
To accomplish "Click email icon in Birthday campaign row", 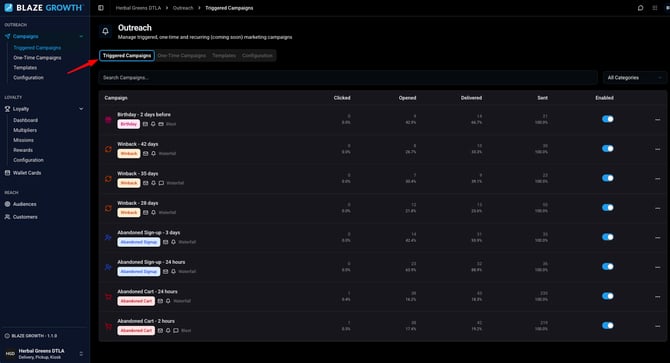I will [x=145, y=124].
